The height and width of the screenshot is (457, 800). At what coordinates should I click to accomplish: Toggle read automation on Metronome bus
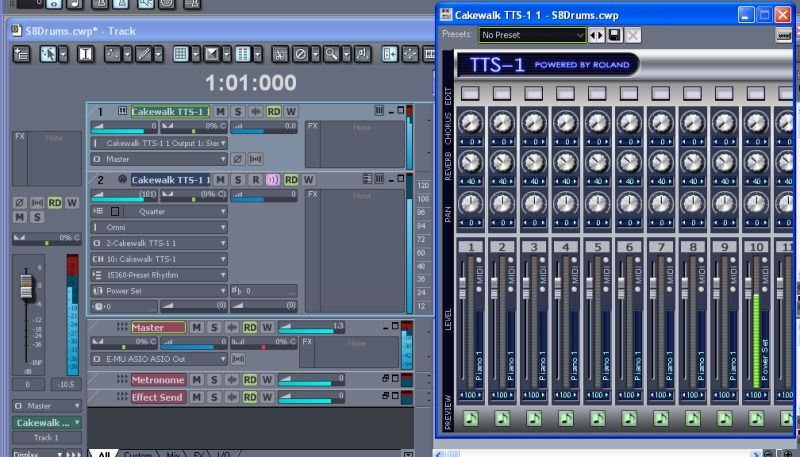[249, 380]
